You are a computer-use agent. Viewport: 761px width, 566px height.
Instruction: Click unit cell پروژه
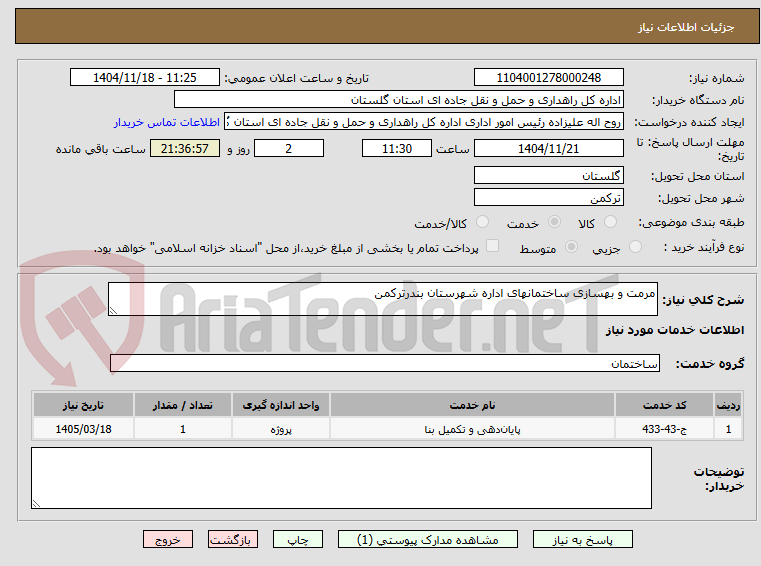pos(281,429)
